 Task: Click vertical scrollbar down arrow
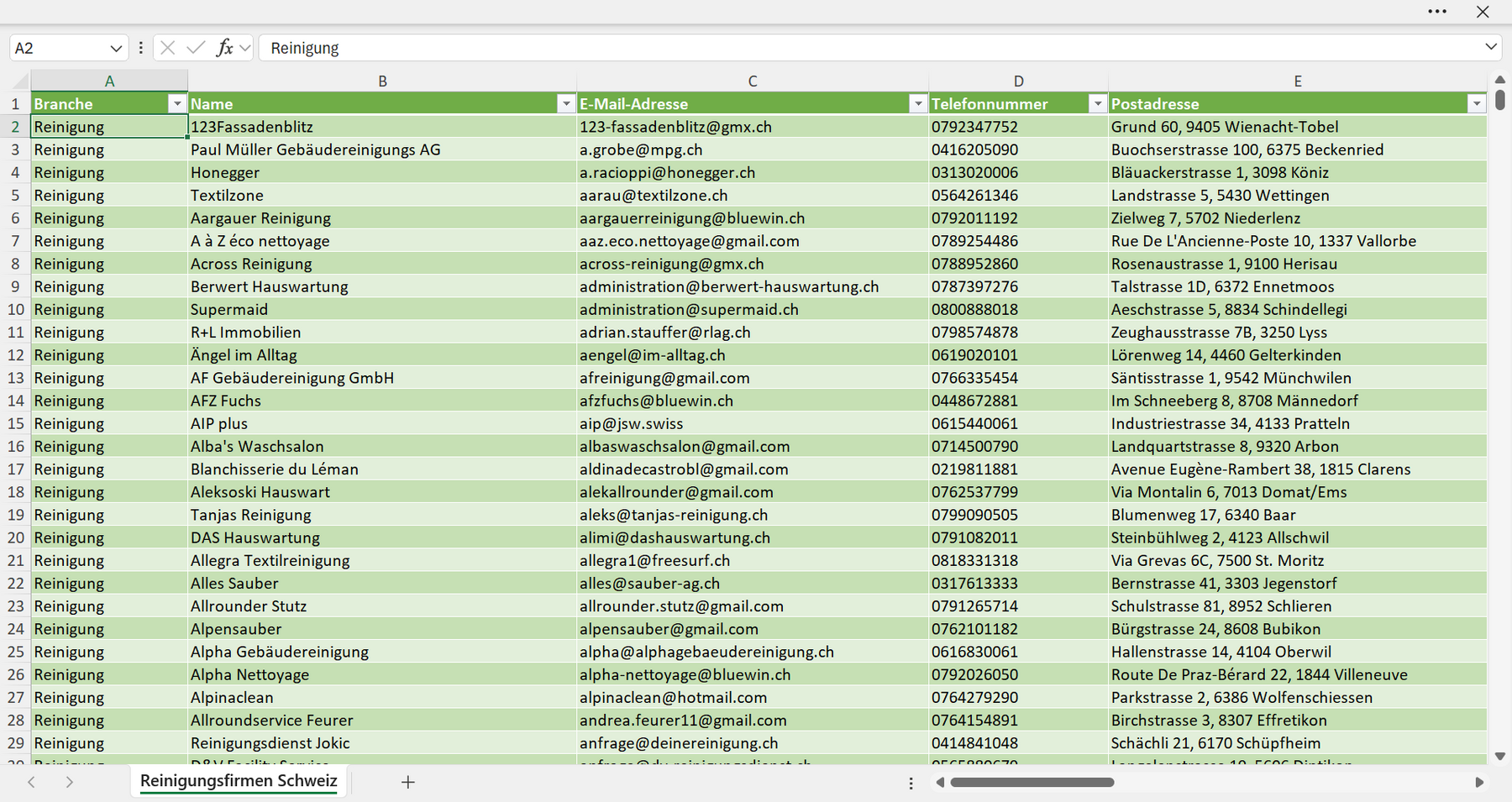point(1500,756)
